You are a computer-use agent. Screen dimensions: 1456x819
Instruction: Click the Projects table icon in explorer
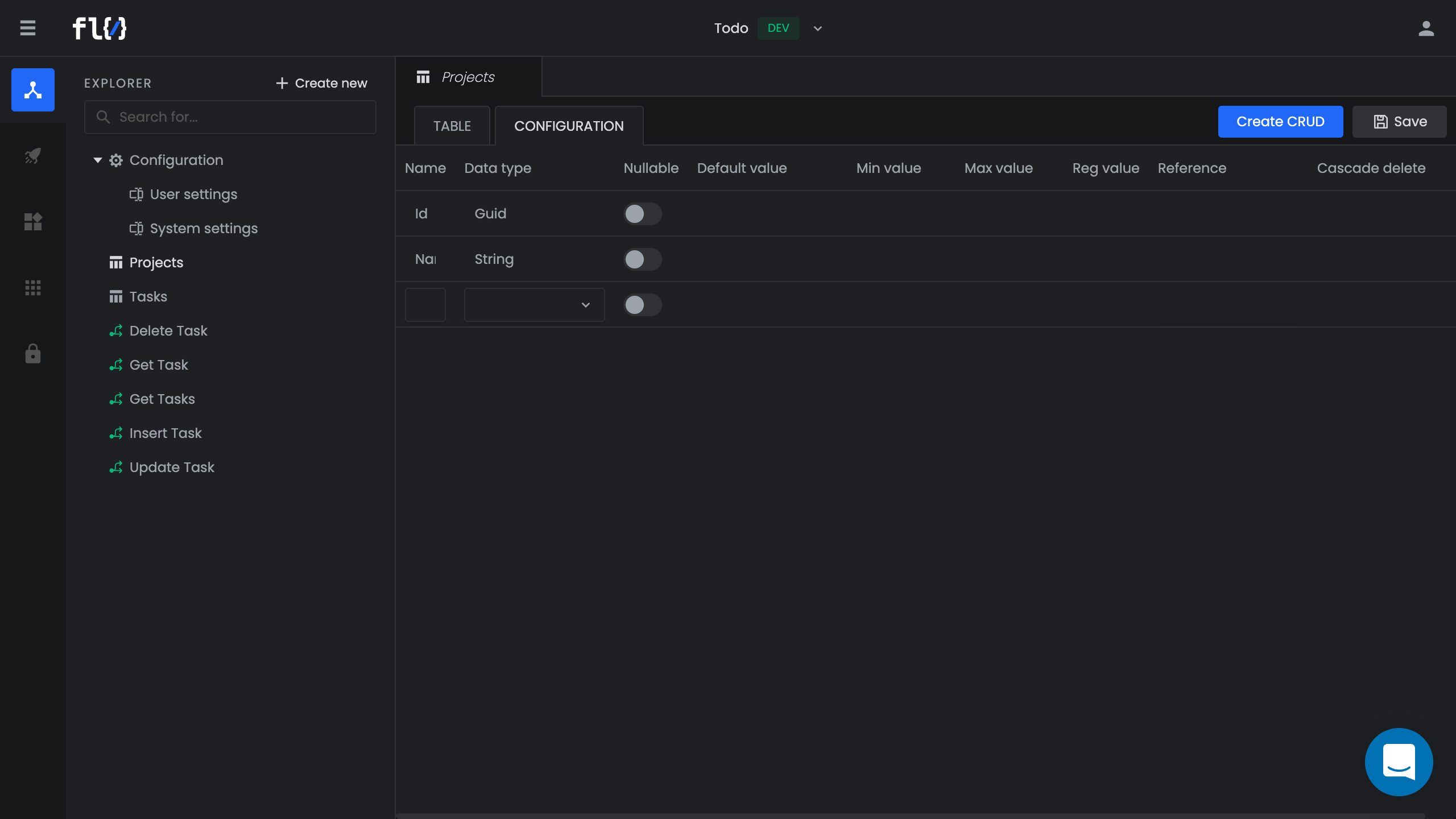[x=116, y=263]
